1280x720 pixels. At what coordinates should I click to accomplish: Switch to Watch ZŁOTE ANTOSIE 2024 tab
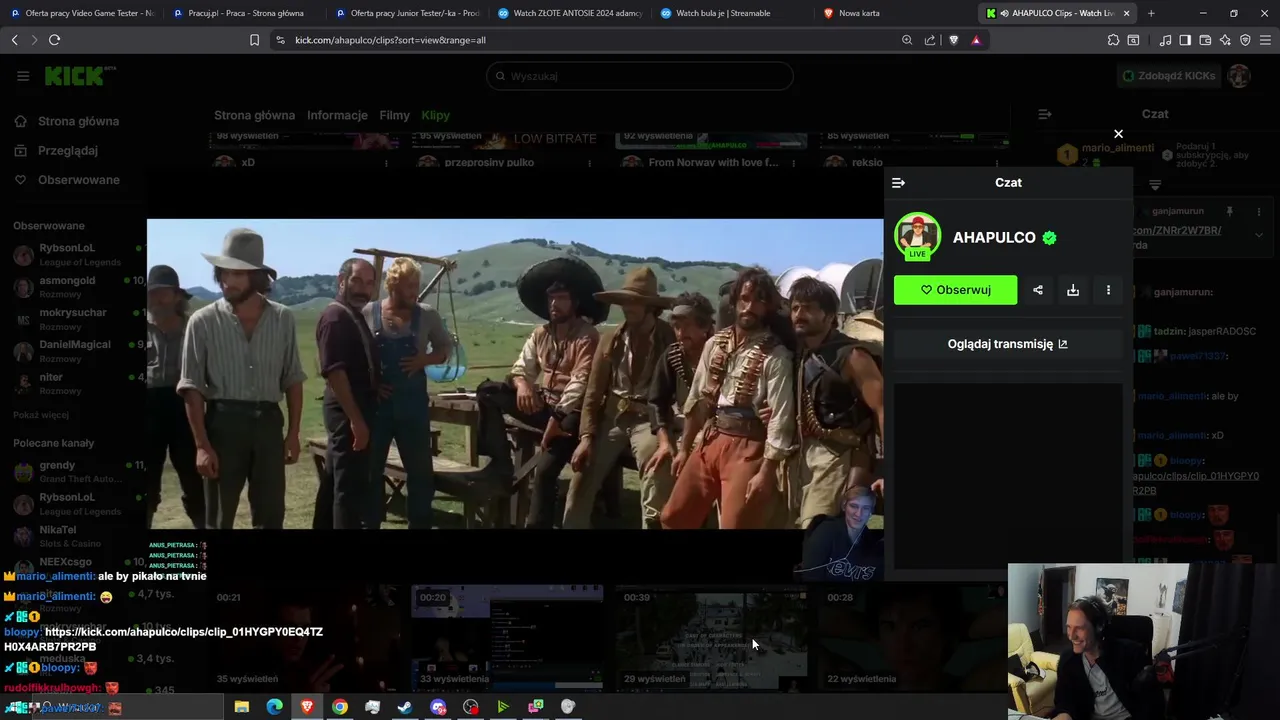pos(570,13)
